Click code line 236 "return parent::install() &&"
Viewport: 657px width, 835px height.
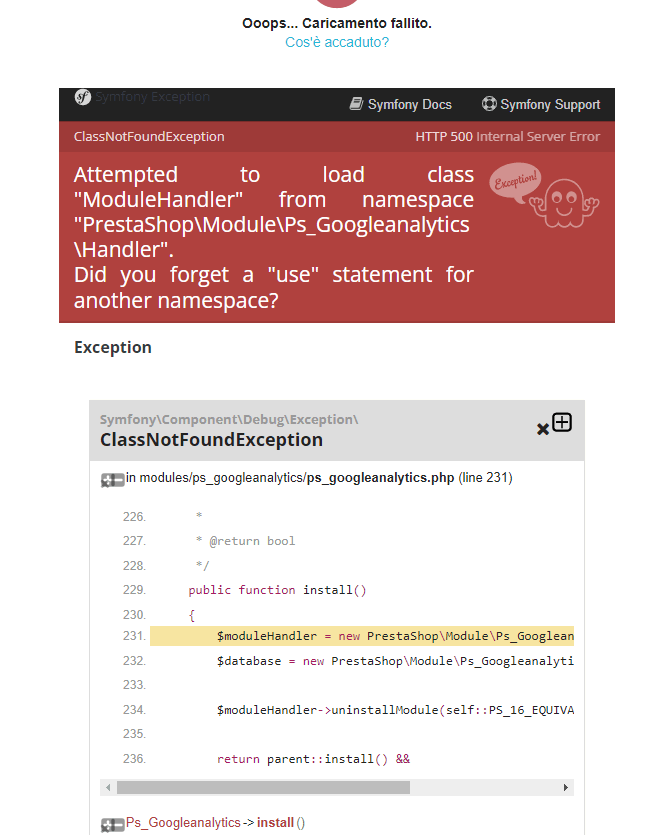(x=313, y=759)
